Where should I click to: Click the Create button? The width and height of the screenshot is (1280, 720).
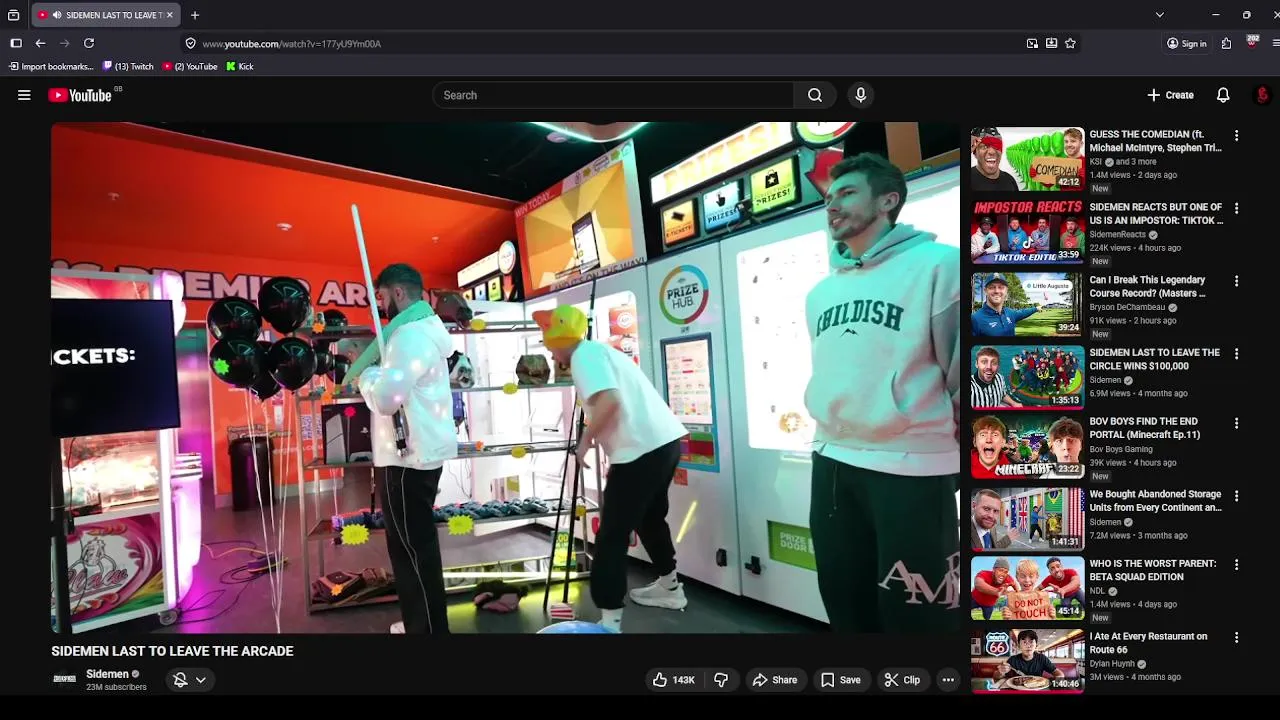pos(1170,95)
